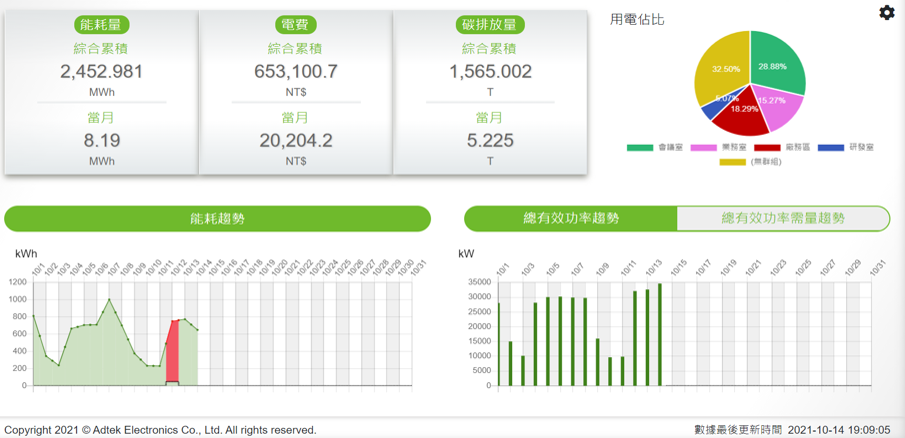The width and height of the screenshot is (905, 438).
Task: Click the 15.27% pink pie slice
Action: pos(778,105)
